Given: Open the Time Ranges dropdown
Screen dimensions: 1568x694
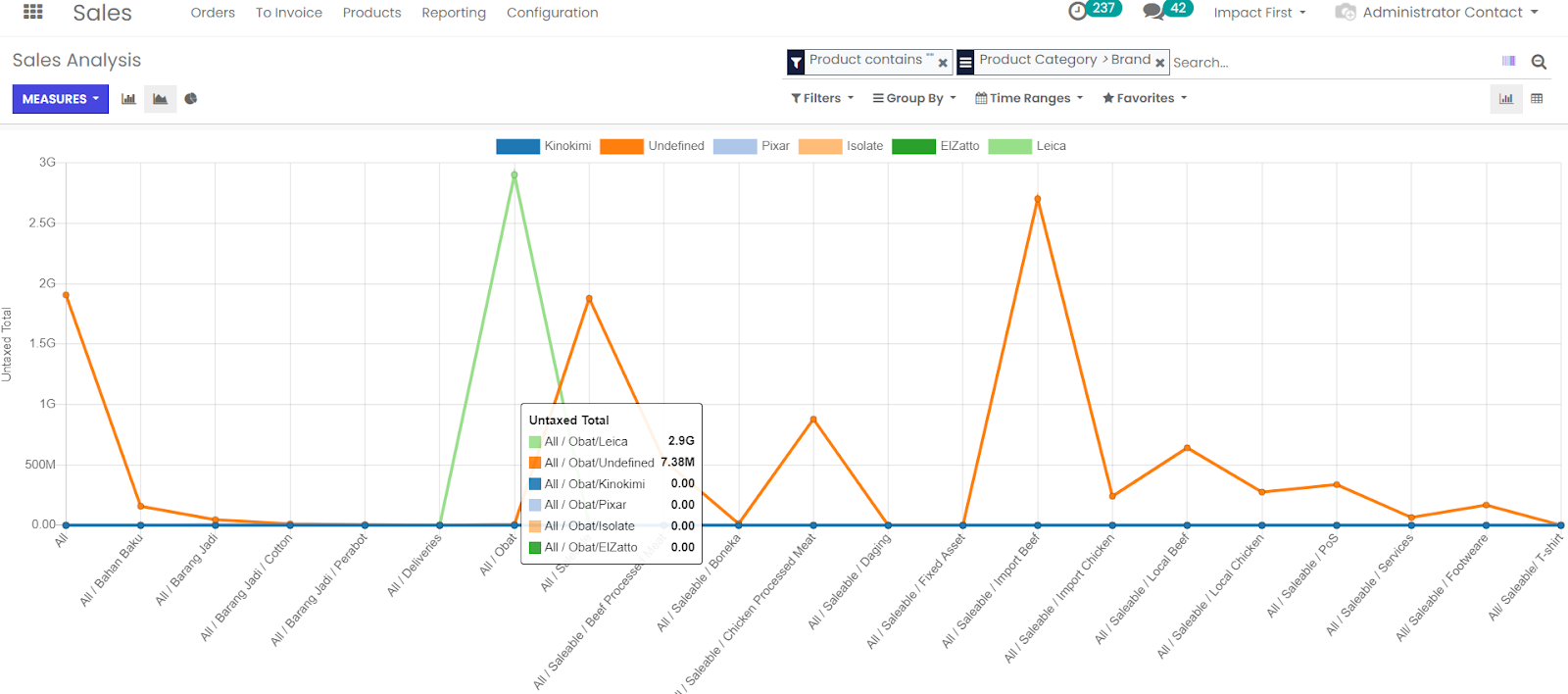Looking at the screenshot, I should coord(1029,98).
